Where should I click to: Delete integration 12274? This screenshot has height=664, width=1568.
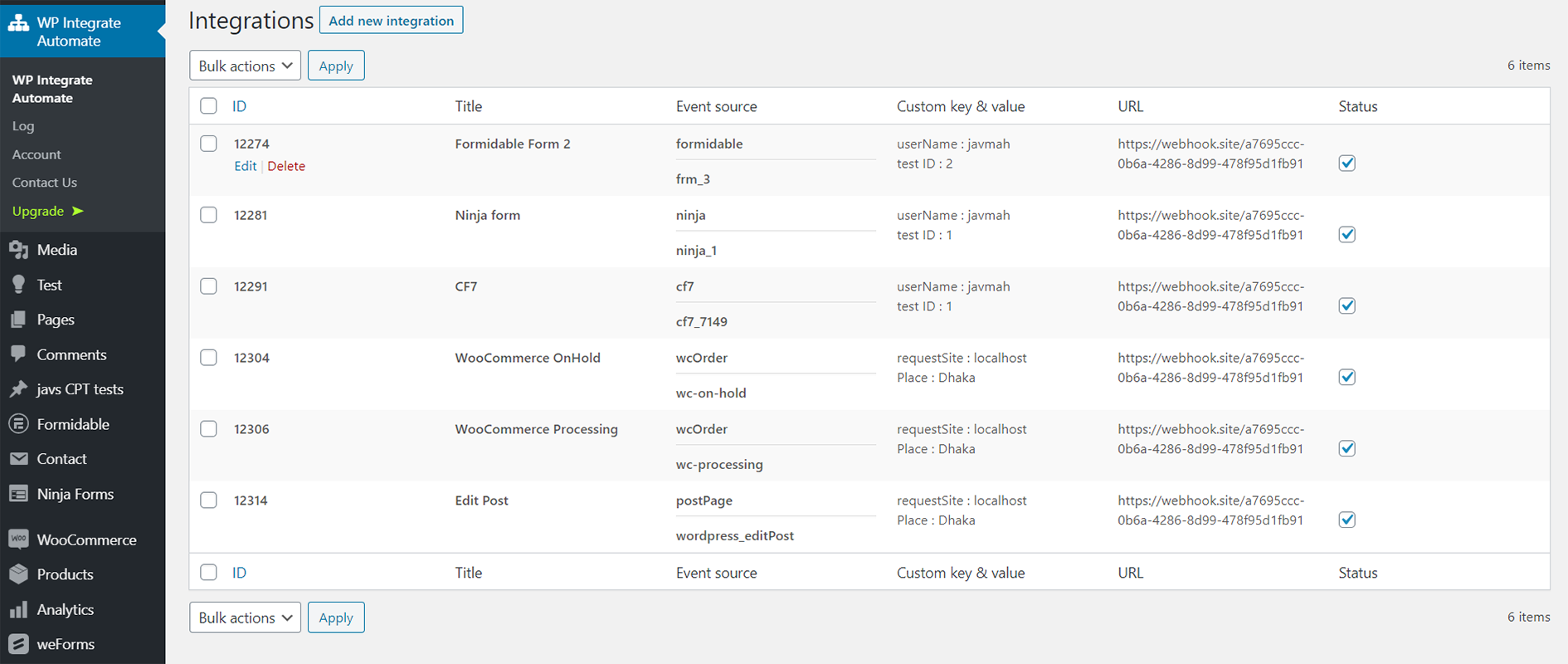286,166
